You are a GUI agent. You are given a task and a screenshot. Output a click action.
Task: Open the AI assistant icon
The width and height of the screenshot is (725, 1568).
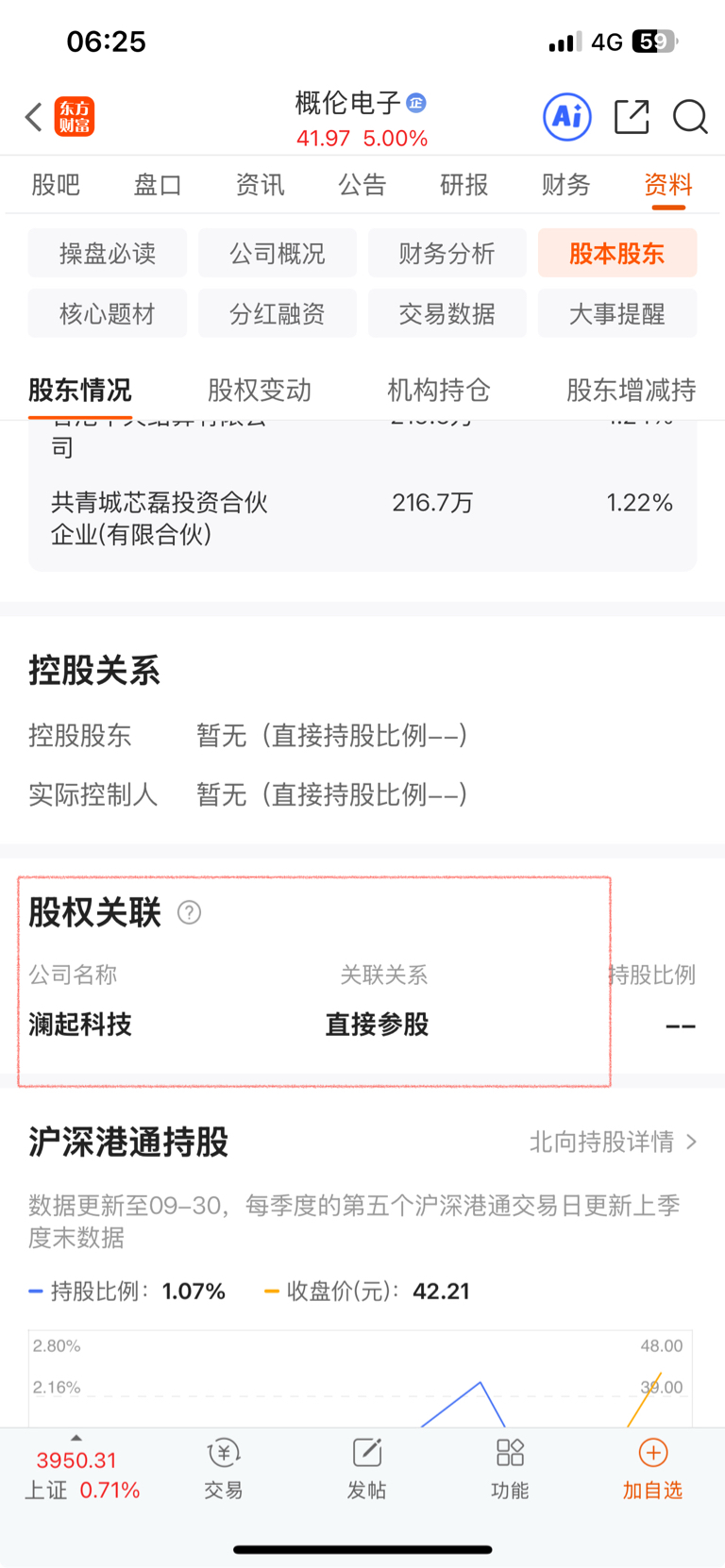click(x=567, y=117)
